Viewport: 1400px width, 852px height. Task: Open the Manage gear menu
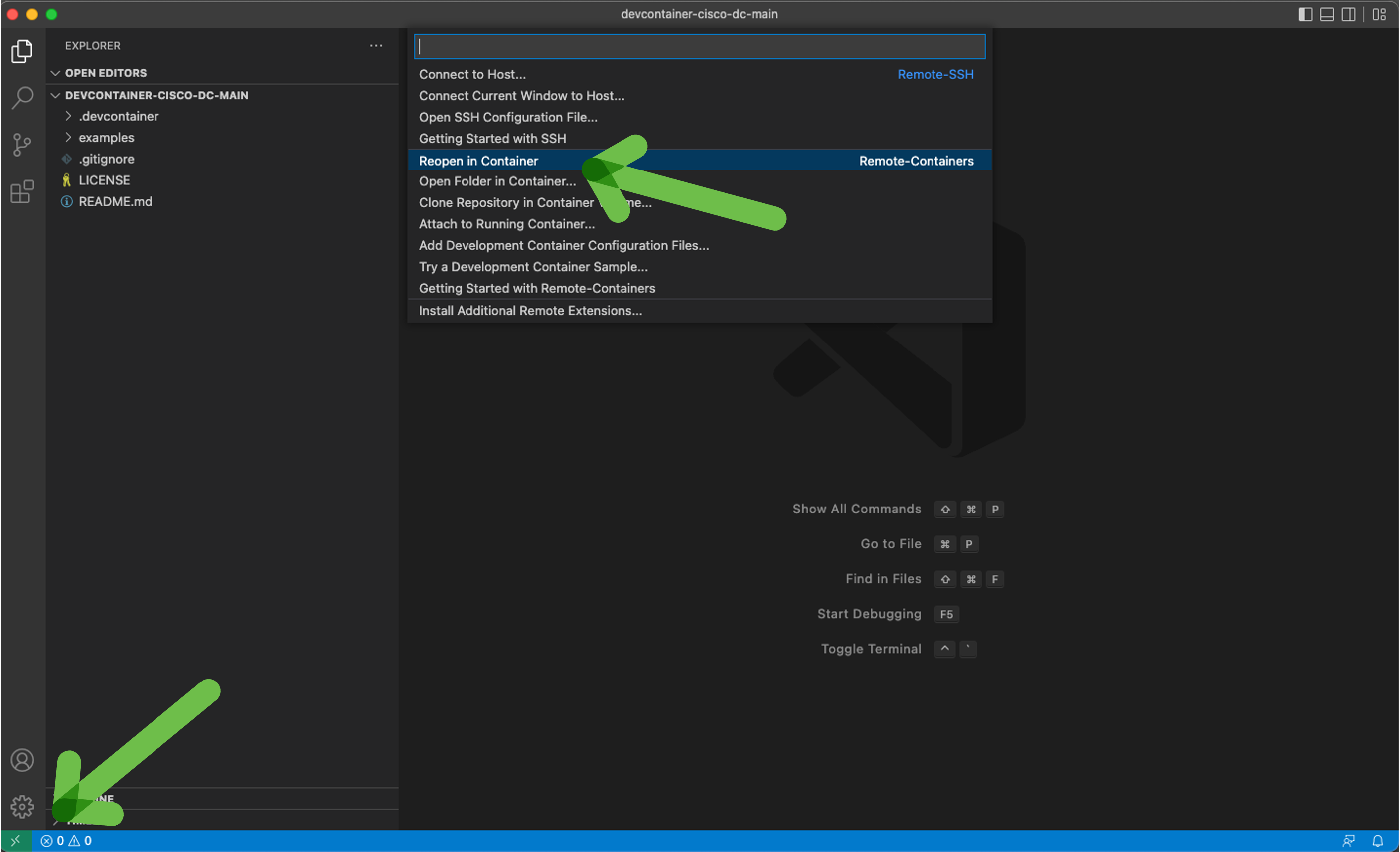tap(22, 807)
